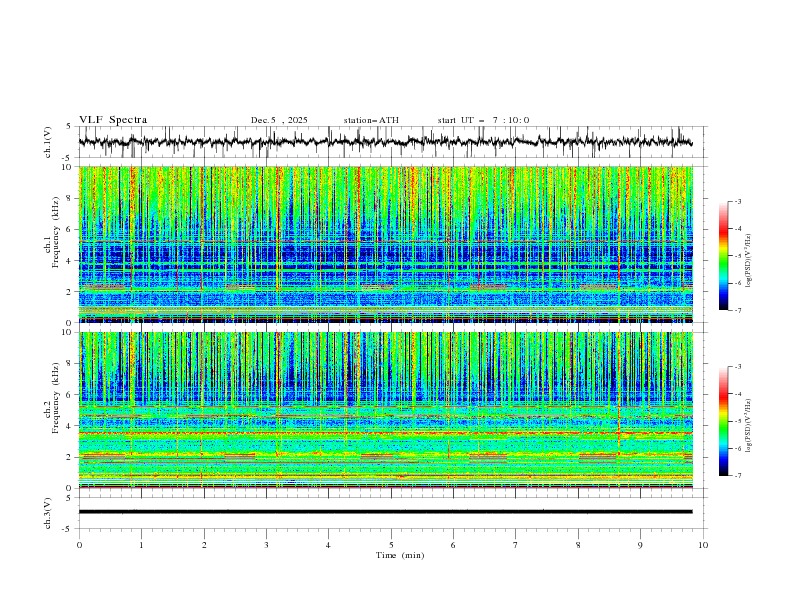Click the start UT time label

(483, 120)
